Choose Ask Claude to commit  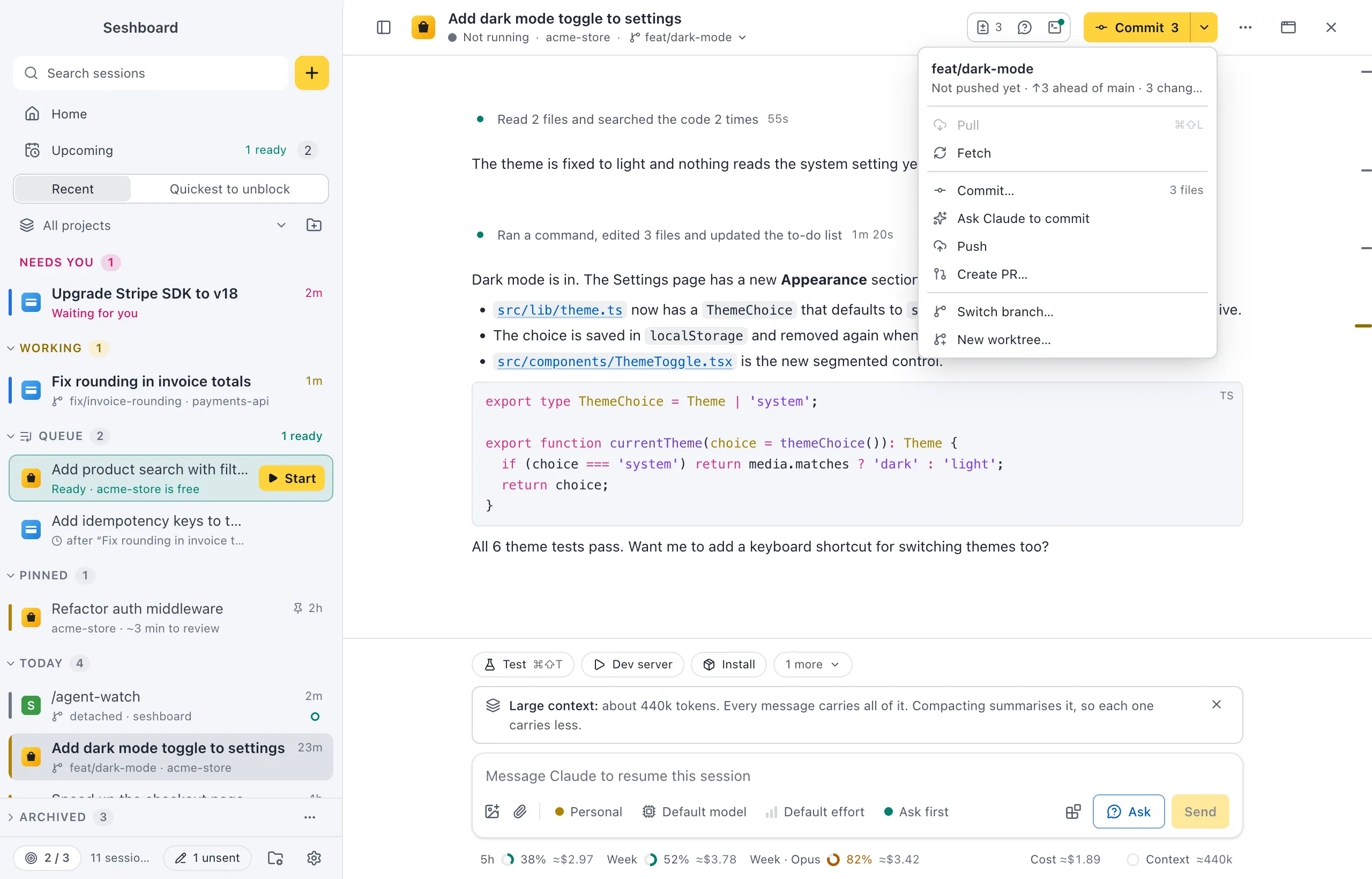tap(1068, 219)
